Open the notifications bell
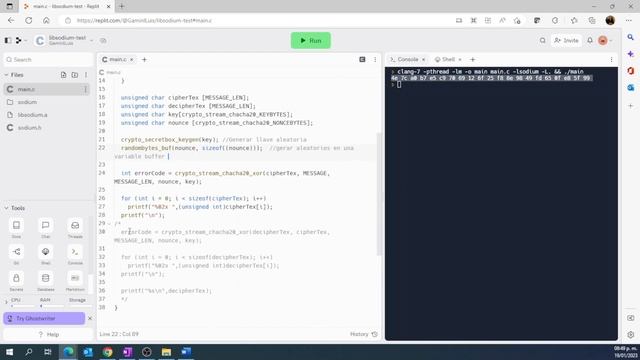 [590, 40]
